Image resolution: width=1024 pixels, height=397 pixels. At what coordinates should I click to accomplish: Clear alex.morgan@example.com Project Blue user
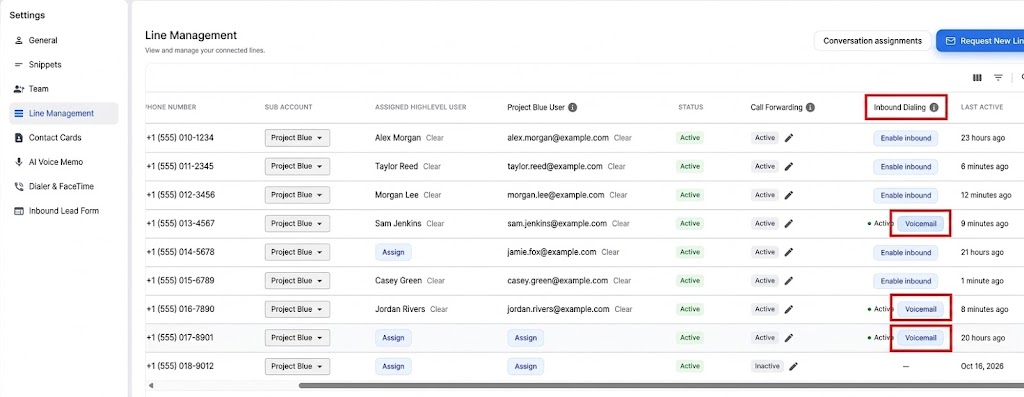tap(623, 138)
